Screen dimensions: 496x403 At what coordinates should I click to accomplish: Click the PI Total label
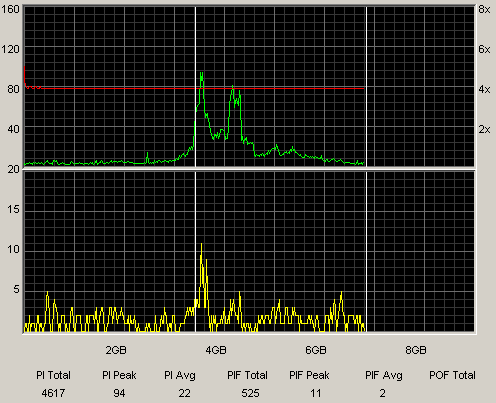click(53, 375)
